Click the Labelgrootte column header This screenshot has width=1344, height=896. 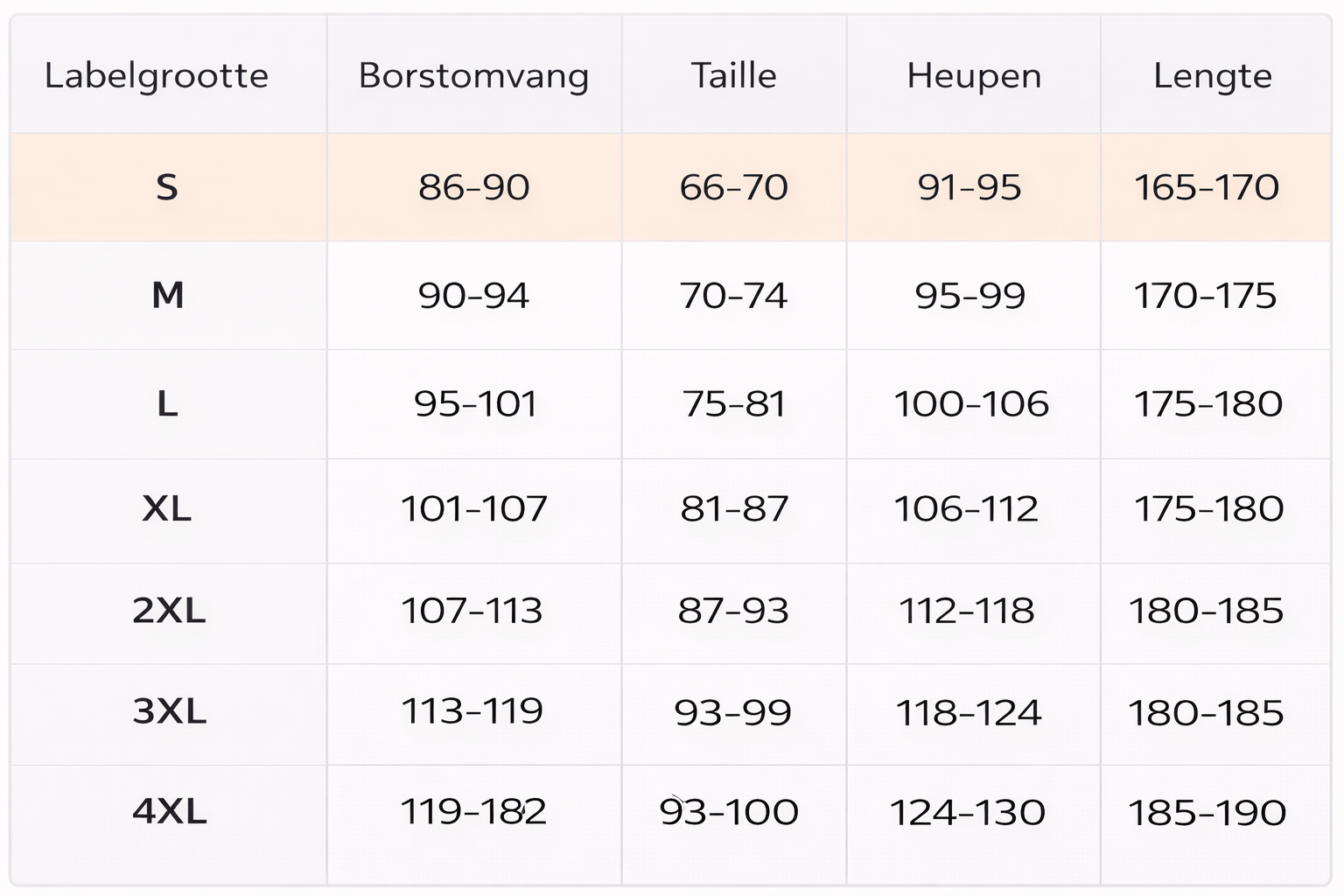coord(157,76)
